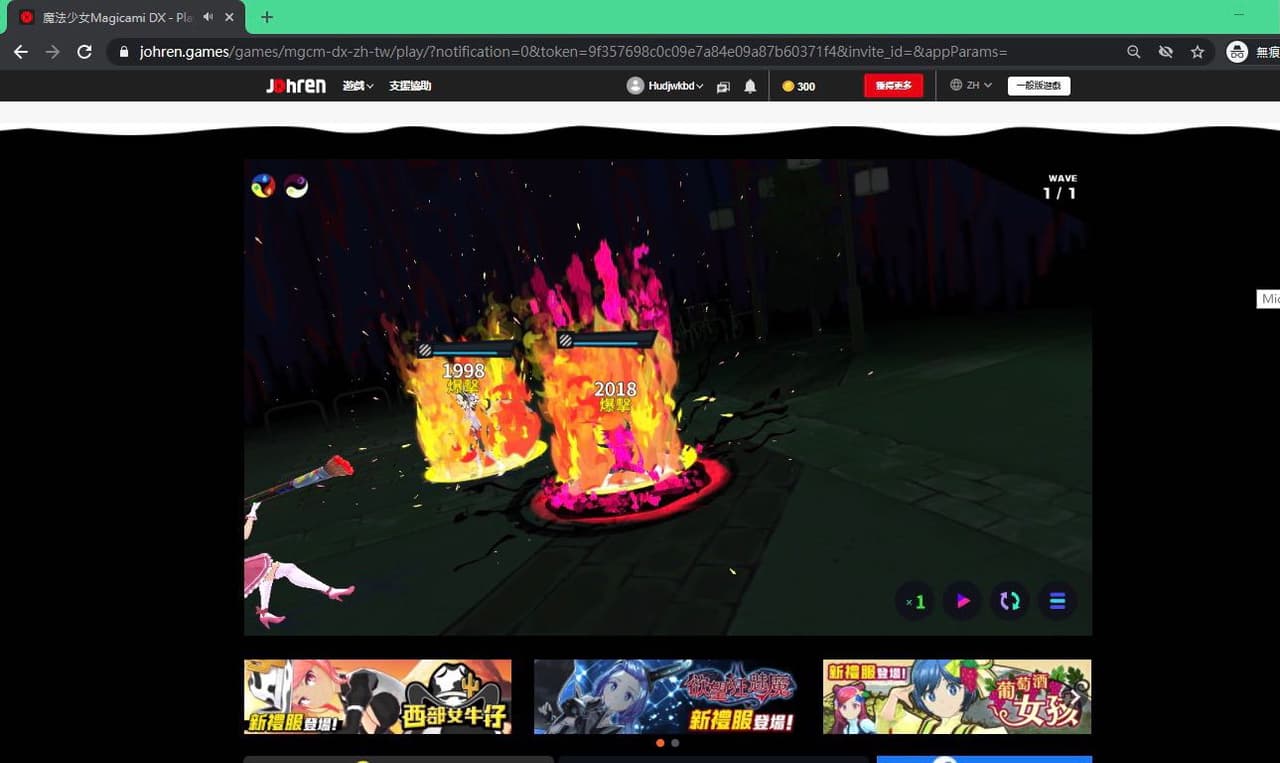This screenshot has width=1280, height=763.
Task: Open the 葡萄酒女孩 banner
Action: point(957,696)
